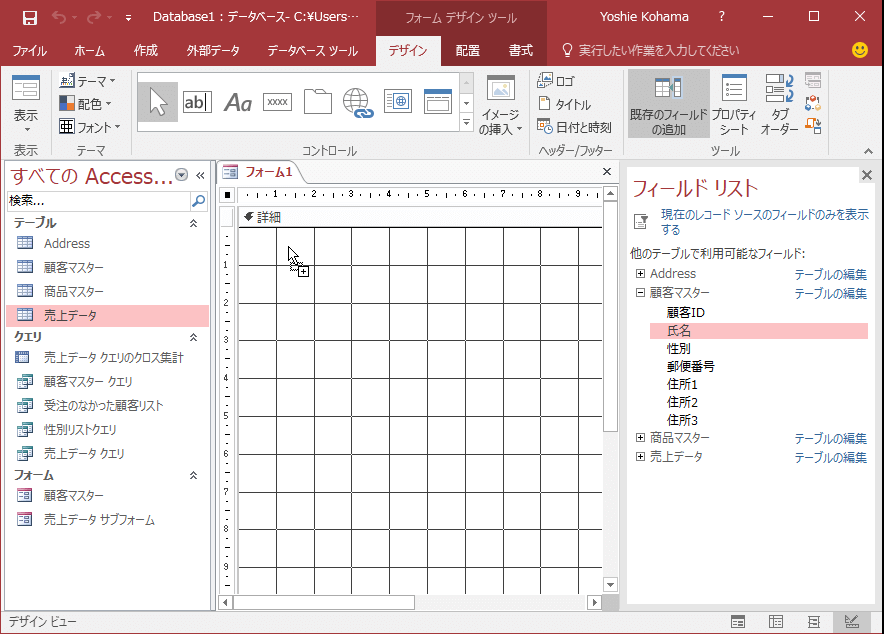The width and height of the screenshot is (884, 634).
Task: Insert Date and Time
Action: coord(574,127)
